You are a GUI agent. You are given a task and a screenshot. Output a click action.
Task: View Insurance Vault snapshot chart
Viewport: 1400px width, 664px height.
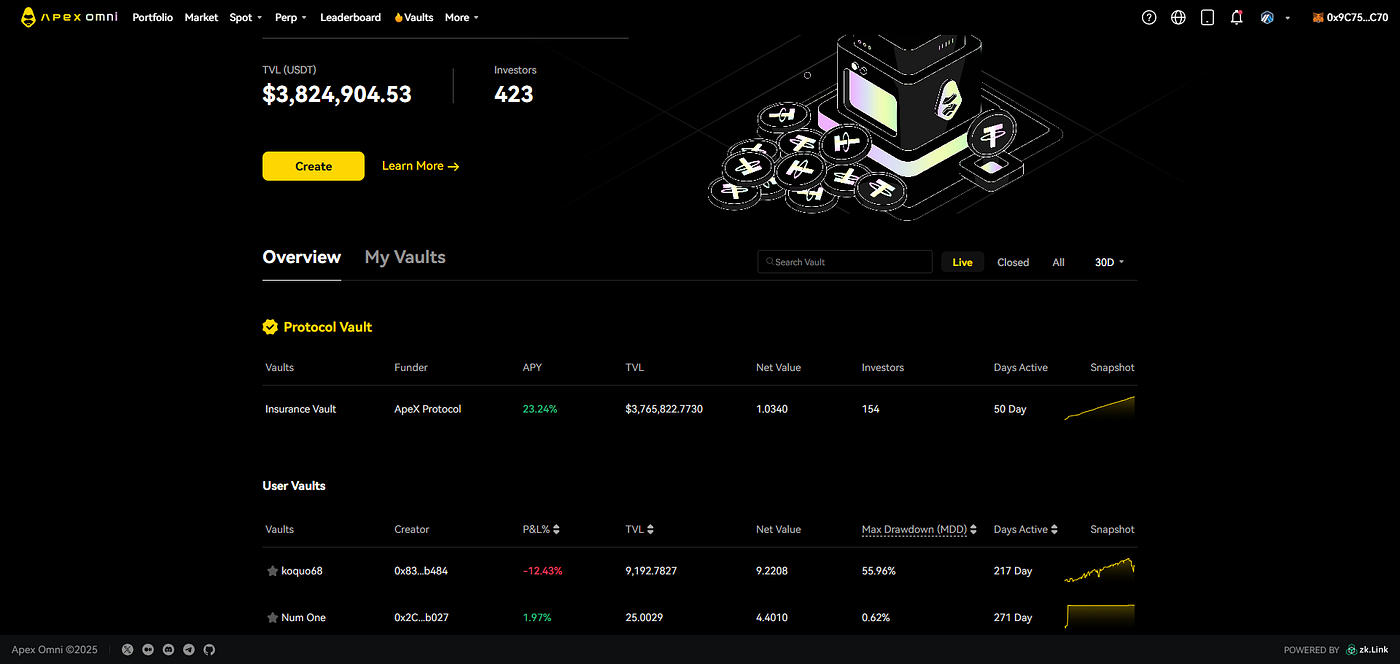click(1100, 408)
